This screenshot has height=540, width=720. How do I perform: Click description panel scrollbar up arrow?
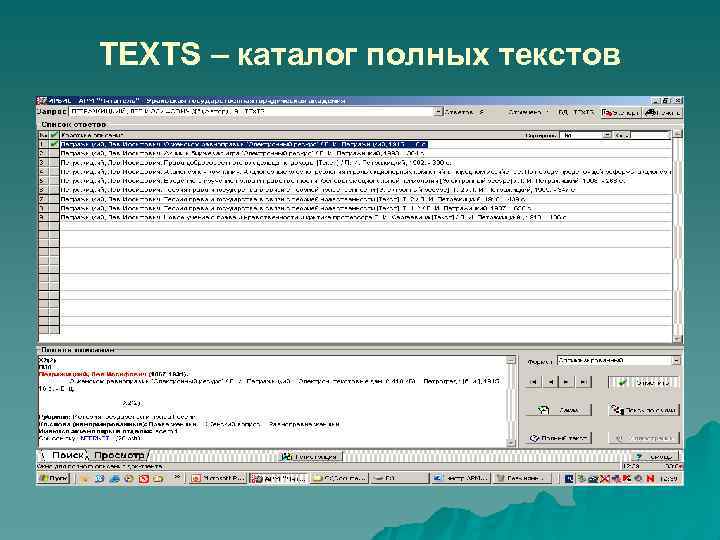(x=511, y=360)
